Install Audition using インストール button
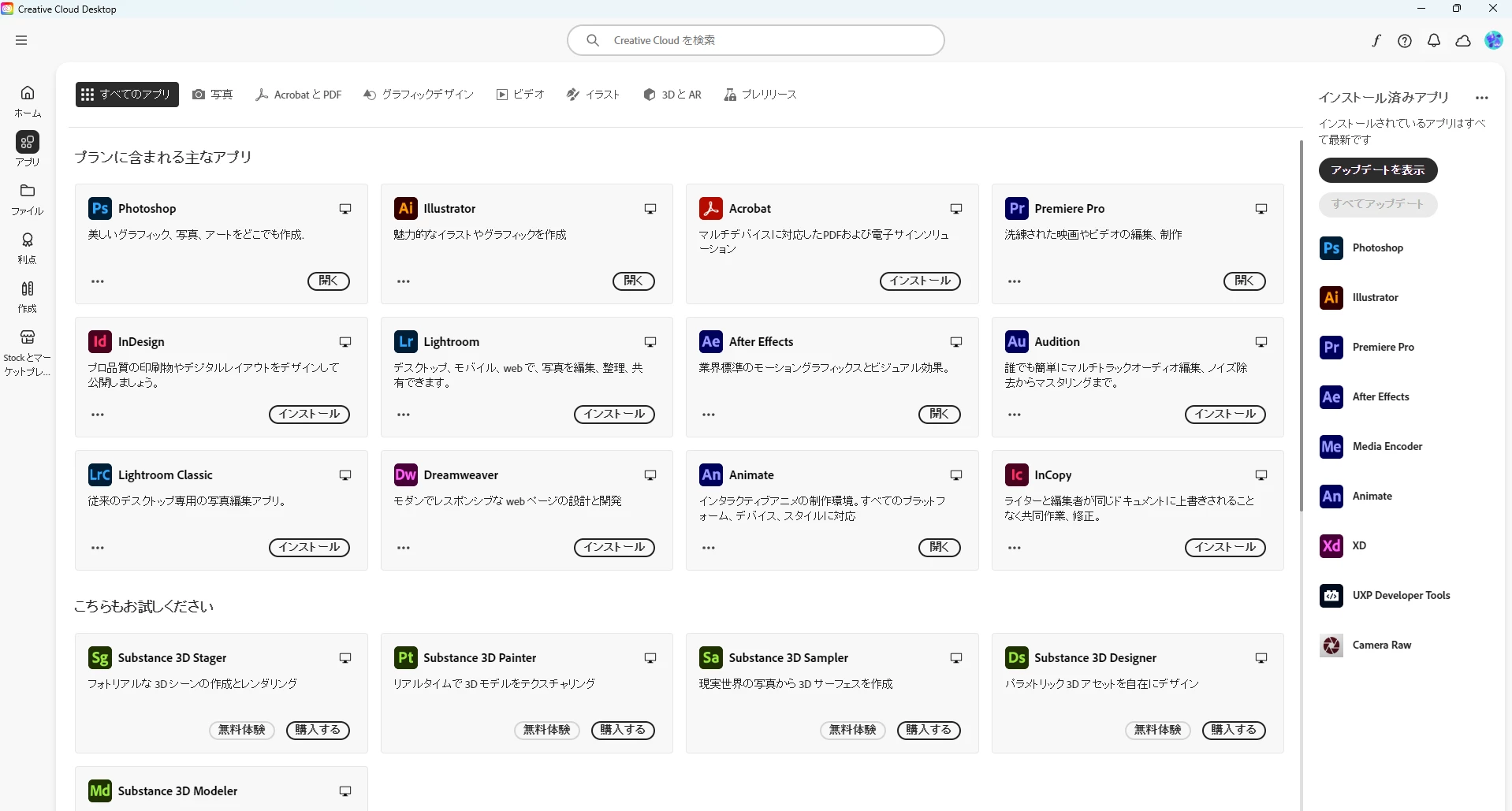Screen dimensions: 1512x811 click(1225, 415)
